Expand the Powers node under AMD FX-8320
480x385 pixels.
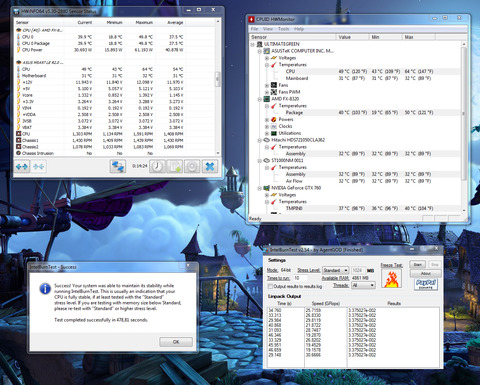[267, 120]
